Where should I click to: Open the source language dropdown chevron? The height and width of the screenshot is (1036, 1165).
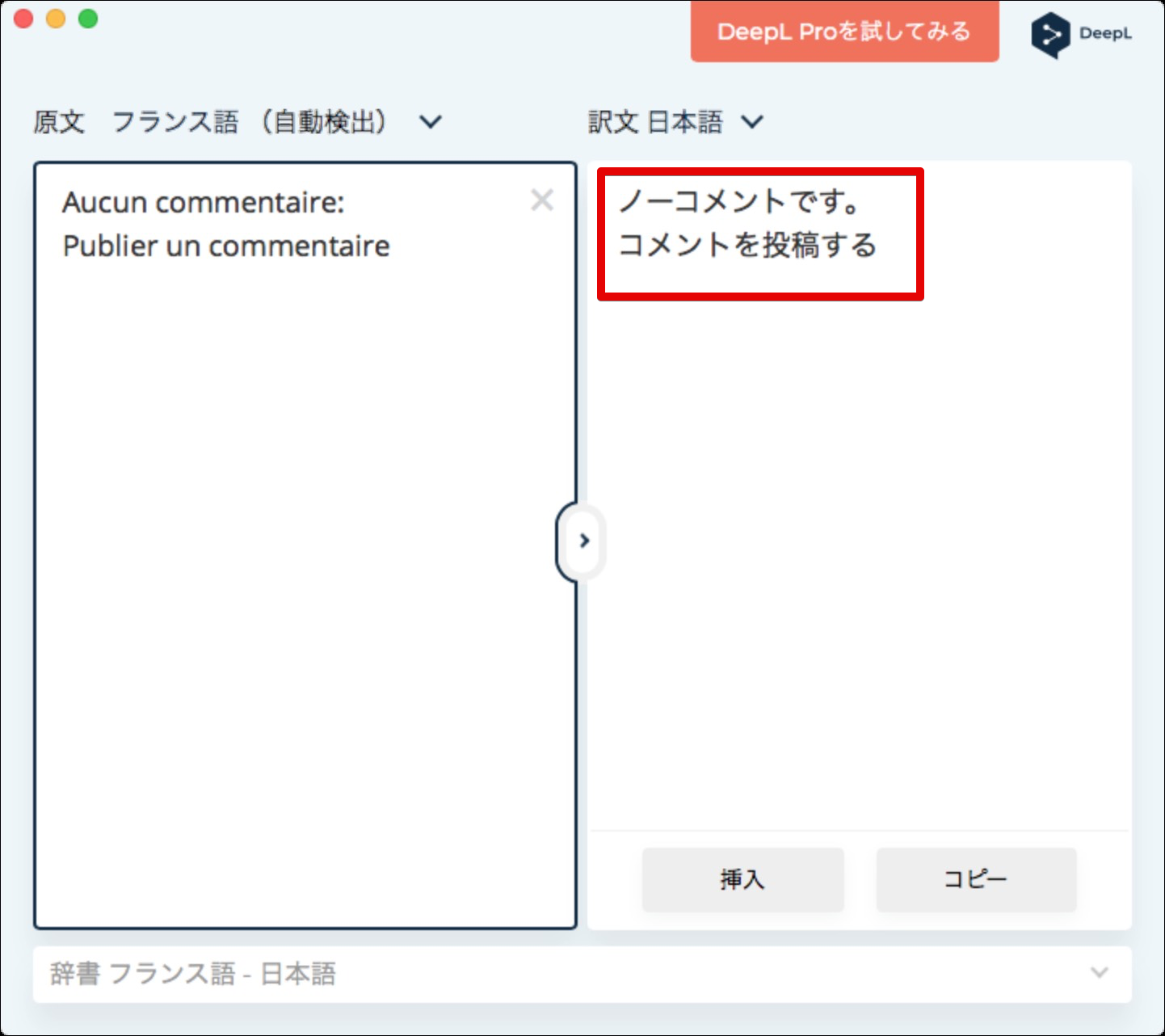[x=431, y=122]
